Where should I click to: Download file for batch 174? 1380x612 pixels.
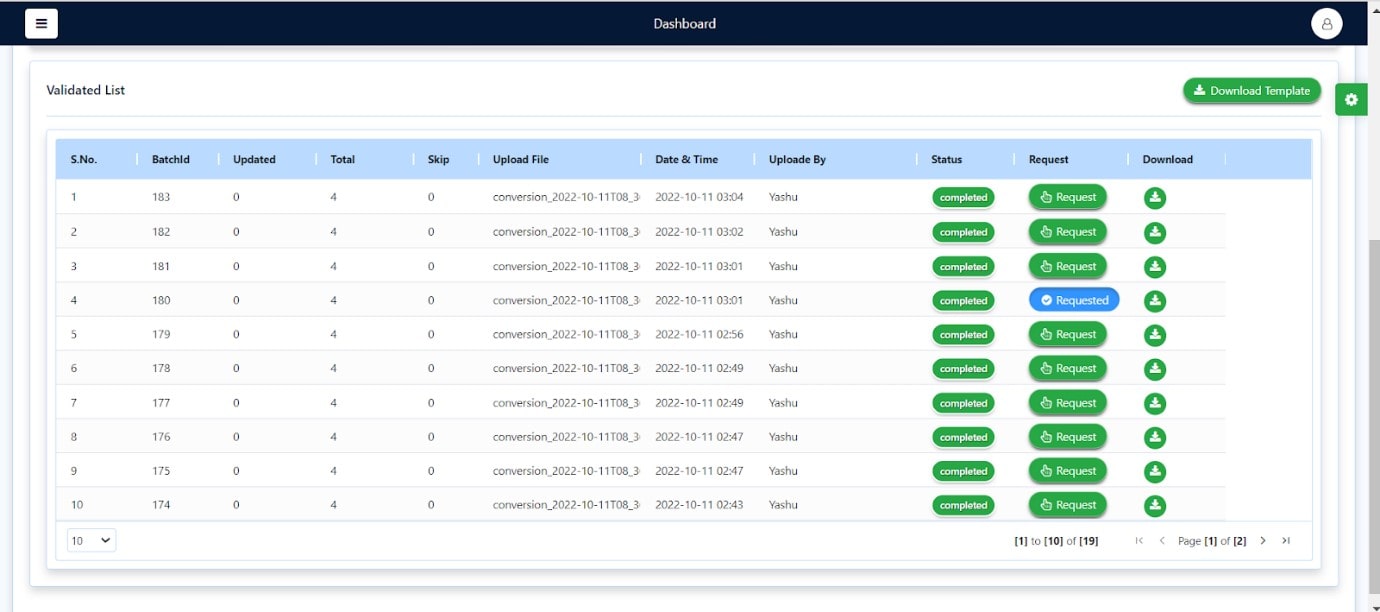pyautogui.click(x=1155, y=505)
